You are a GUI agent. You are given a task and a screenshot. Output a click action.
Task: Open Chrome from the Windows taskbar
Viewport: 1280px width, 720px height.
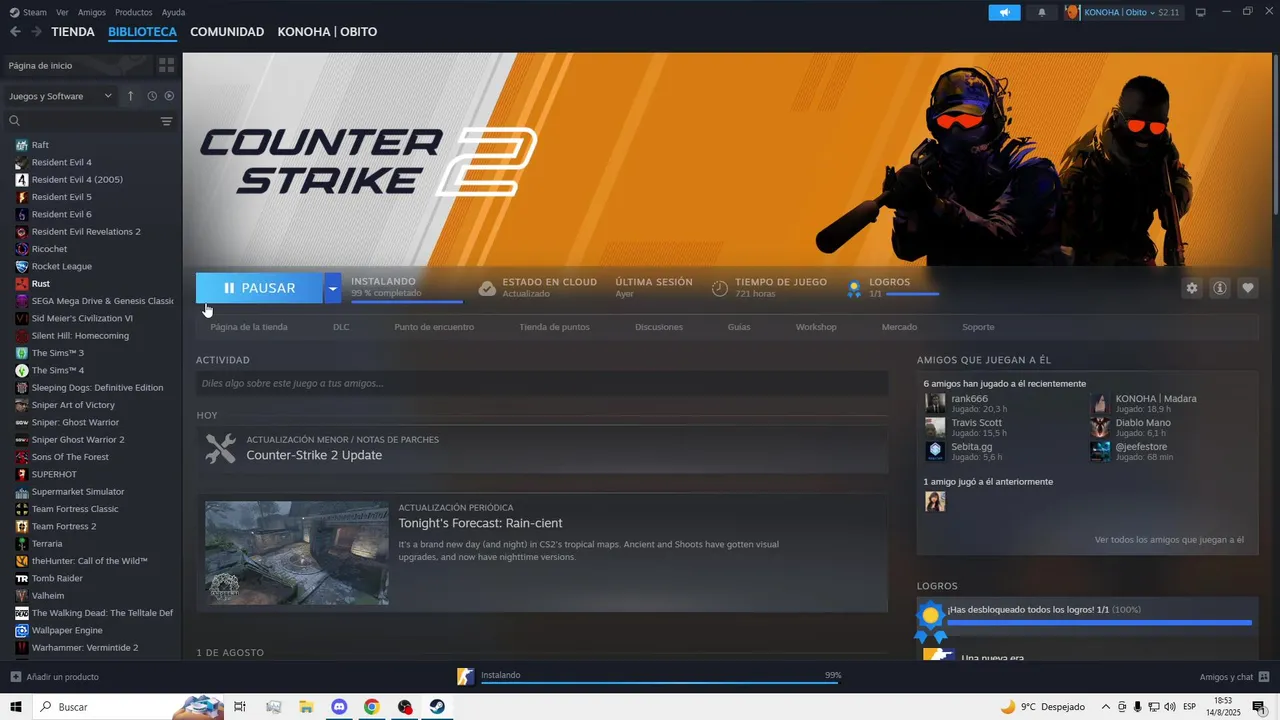point(371,707)
